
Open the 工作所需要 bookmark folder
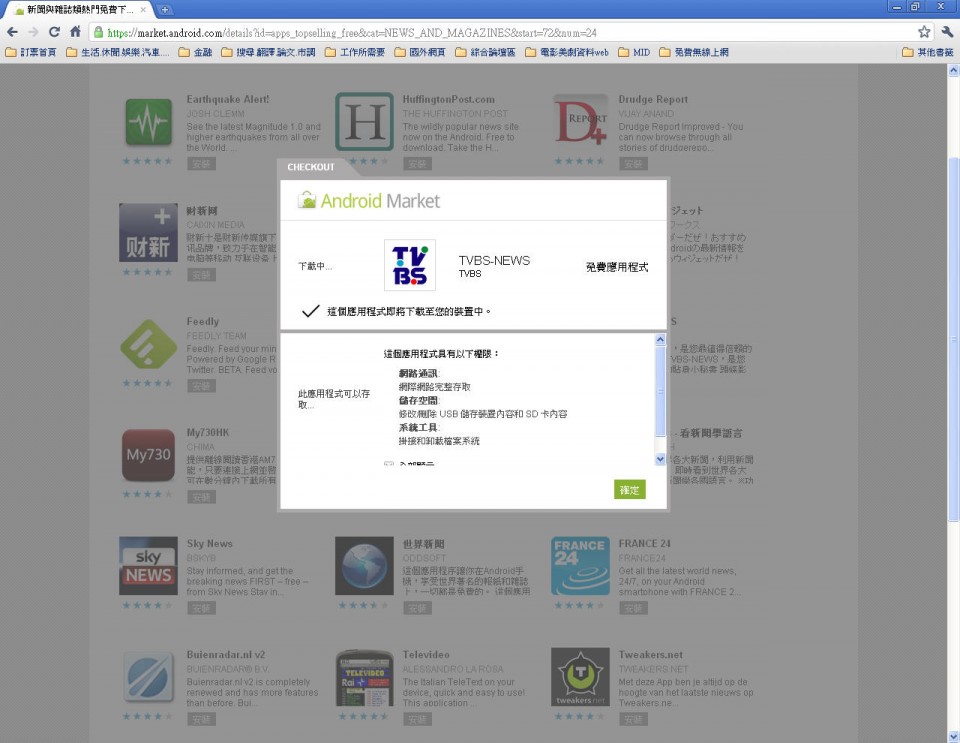coord(355,52)
